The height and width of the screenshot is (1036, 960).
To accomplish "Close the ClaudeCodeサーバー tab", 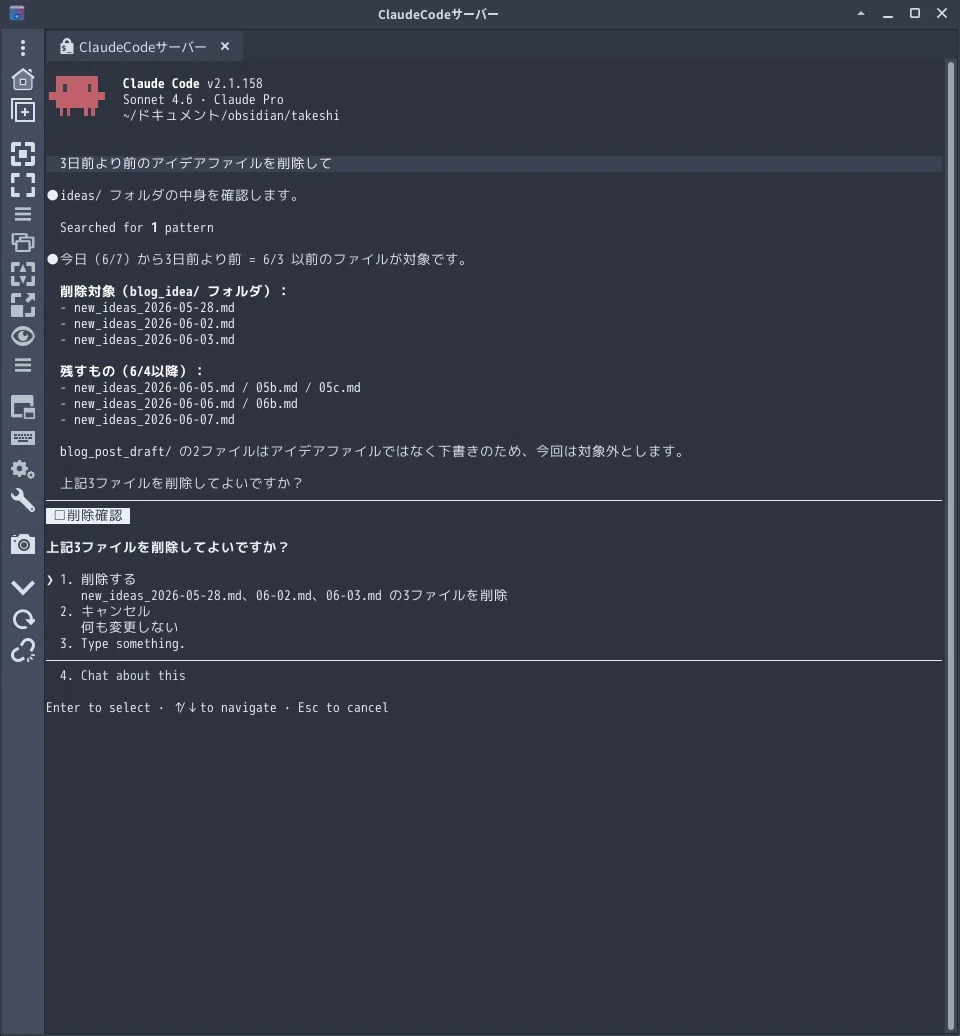I will tap(225, 46).
